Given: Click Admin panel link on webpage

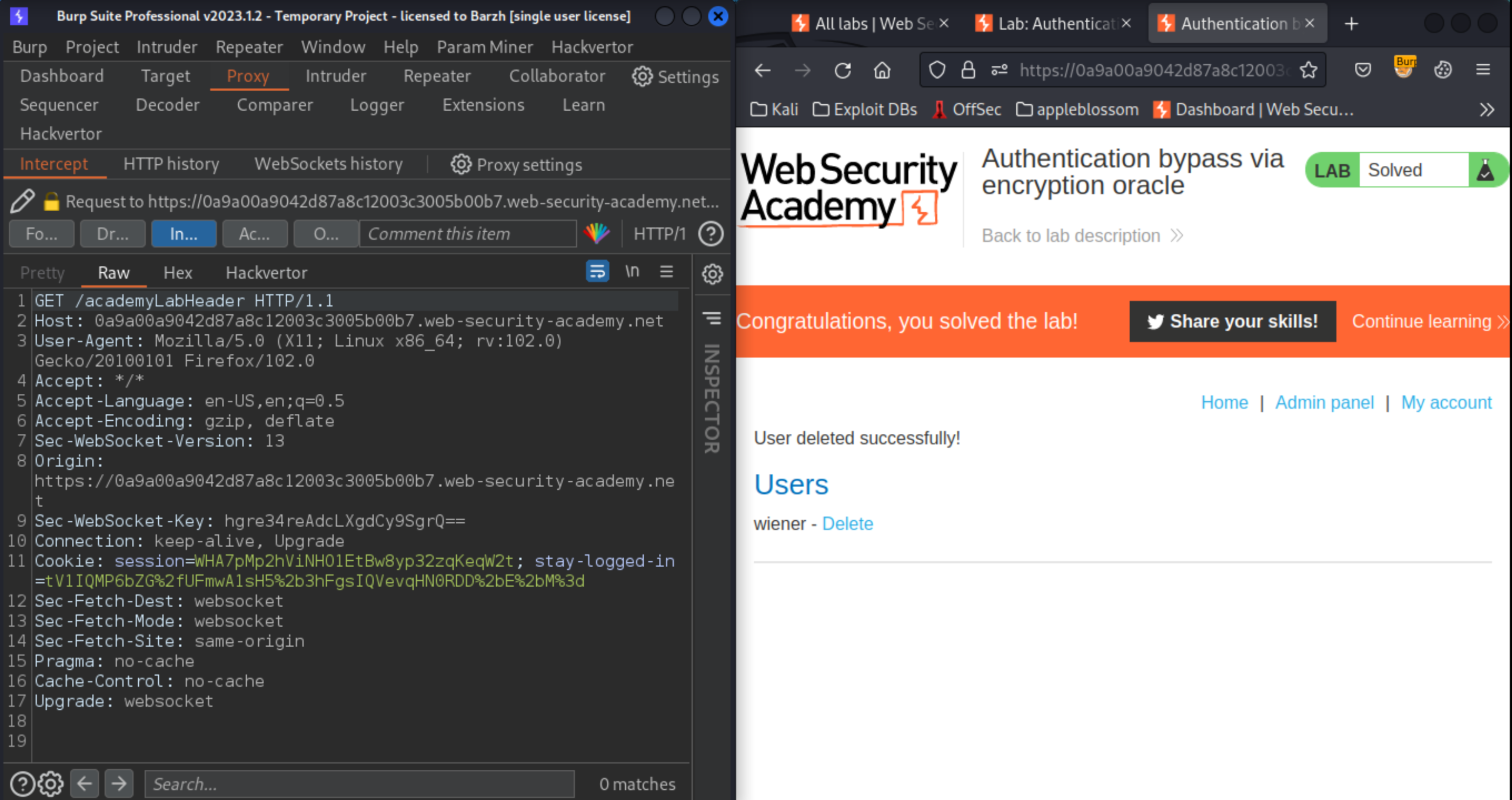Looking at the screenshot, I should point(1325,402).
